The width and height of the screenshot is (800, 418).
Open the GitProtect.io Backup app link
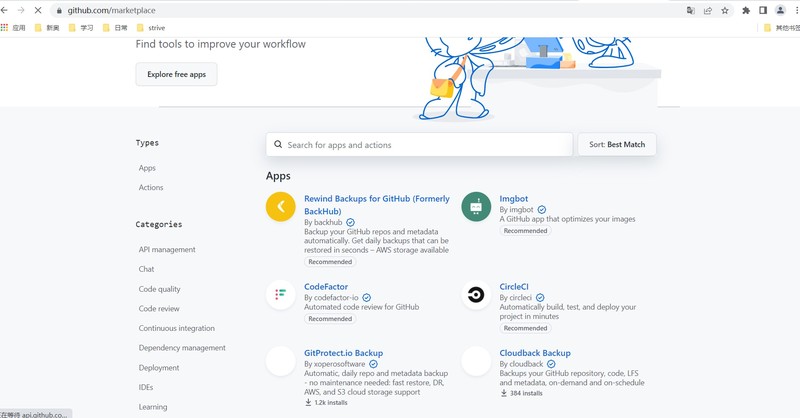coord(343,353)
